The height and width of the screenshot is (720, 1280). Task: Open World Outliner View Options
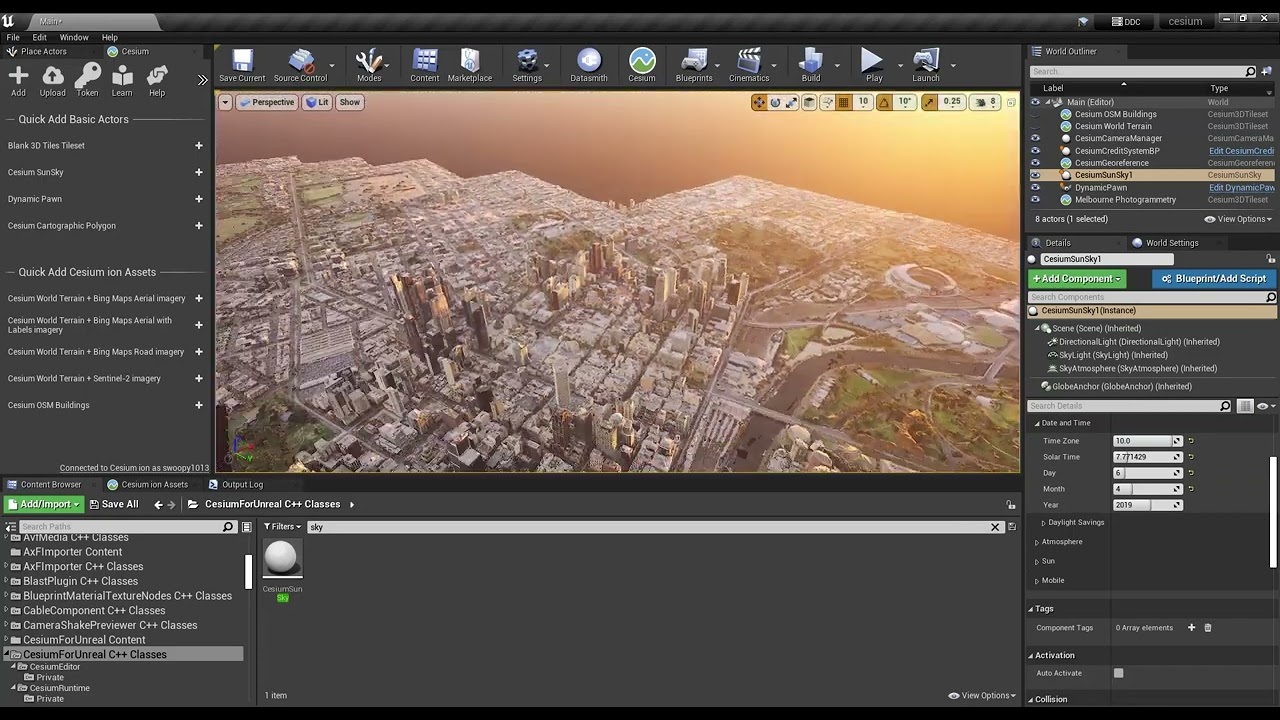[1238, 219]
